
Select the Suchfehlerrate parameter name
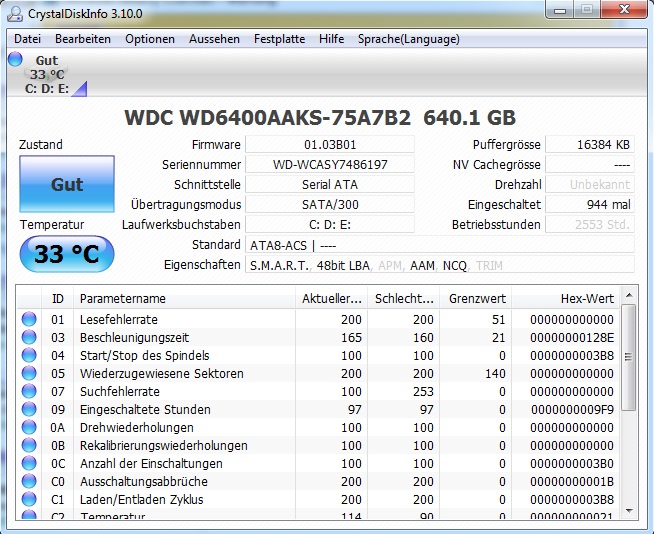(x=120, y=391)
